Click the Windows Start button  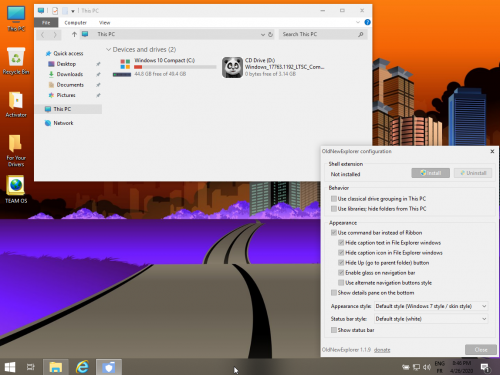[x=10, y=367]
